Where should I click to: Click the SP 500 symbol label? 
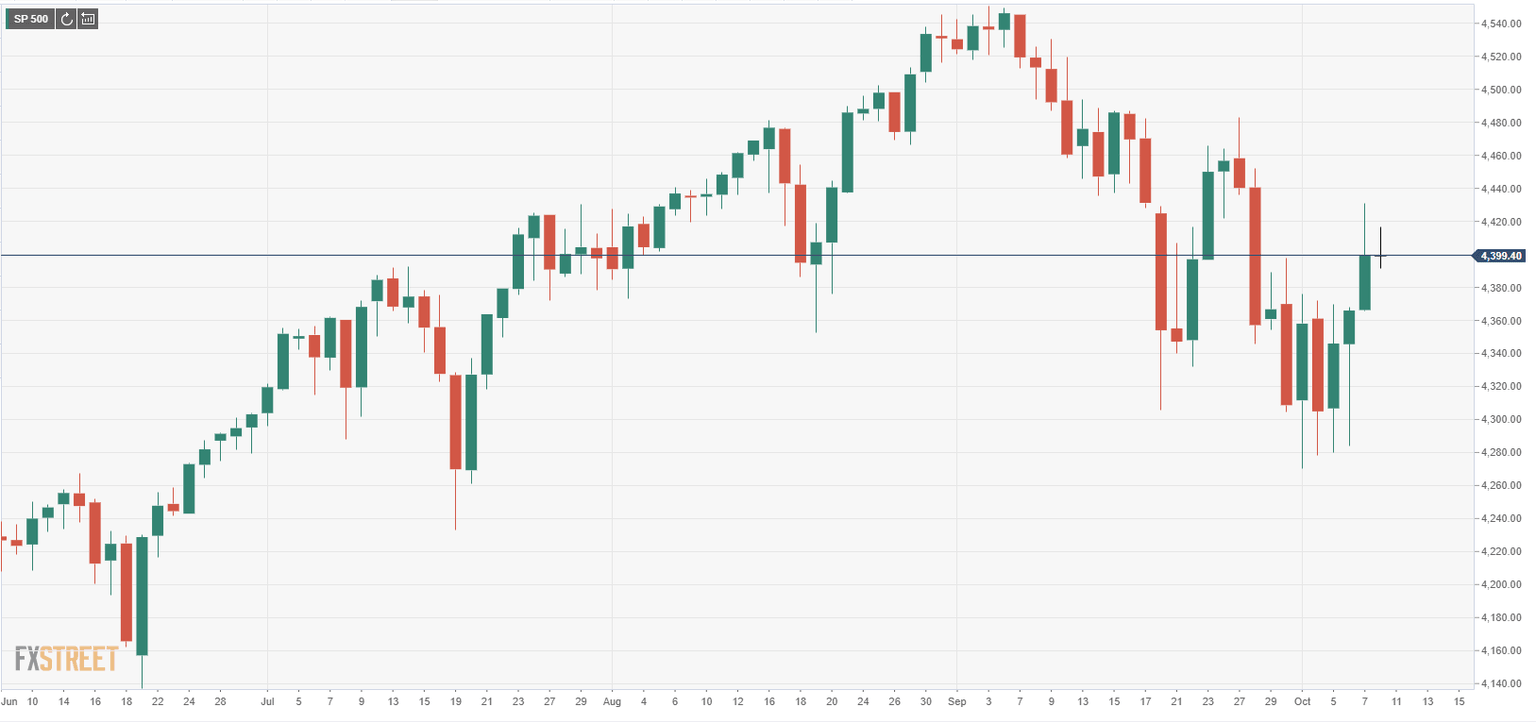[x=30, y=19]
